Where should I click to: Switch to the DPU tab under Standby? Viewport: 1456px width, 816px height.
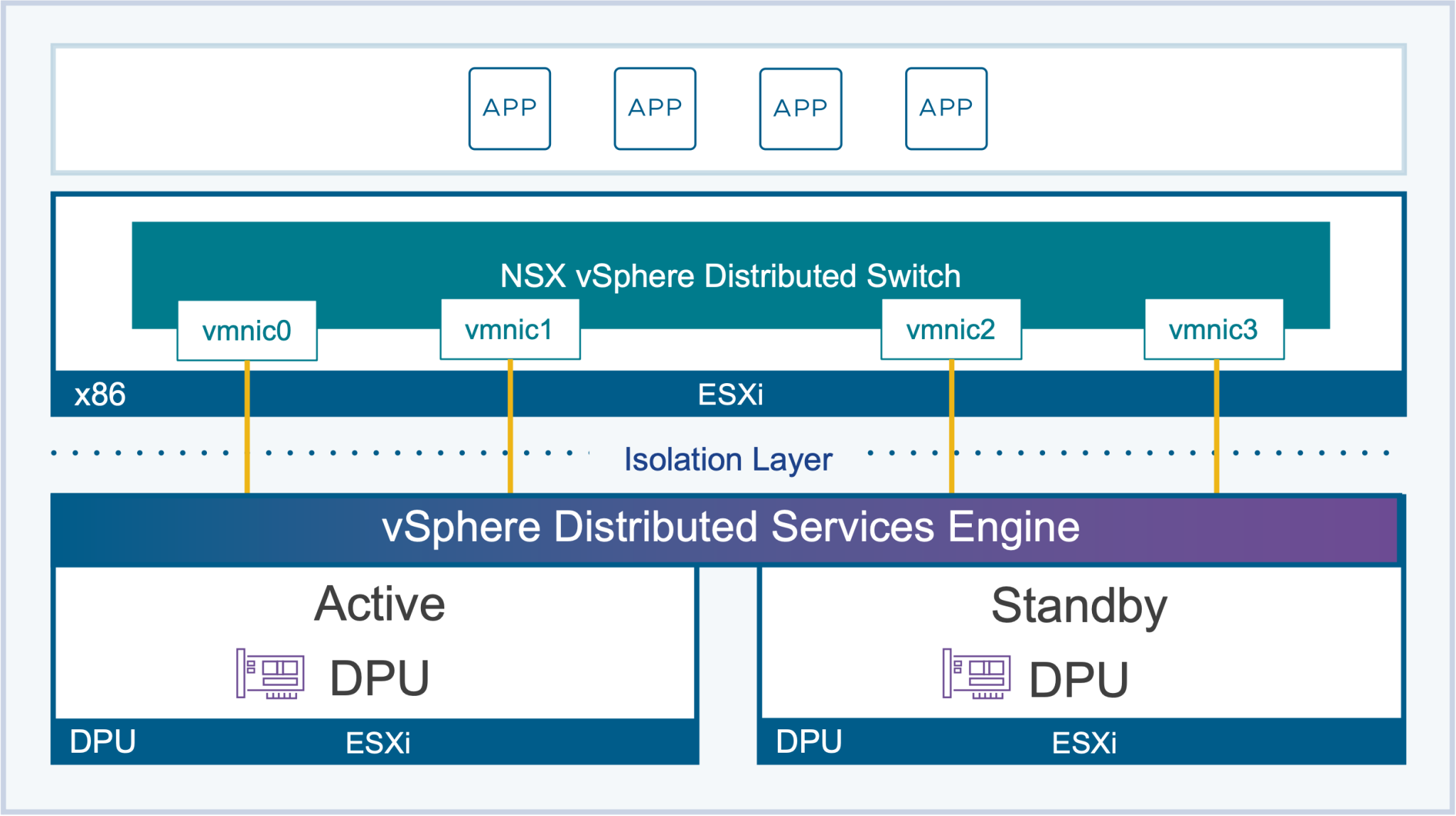pyautogui.click(x=809, y=741)
